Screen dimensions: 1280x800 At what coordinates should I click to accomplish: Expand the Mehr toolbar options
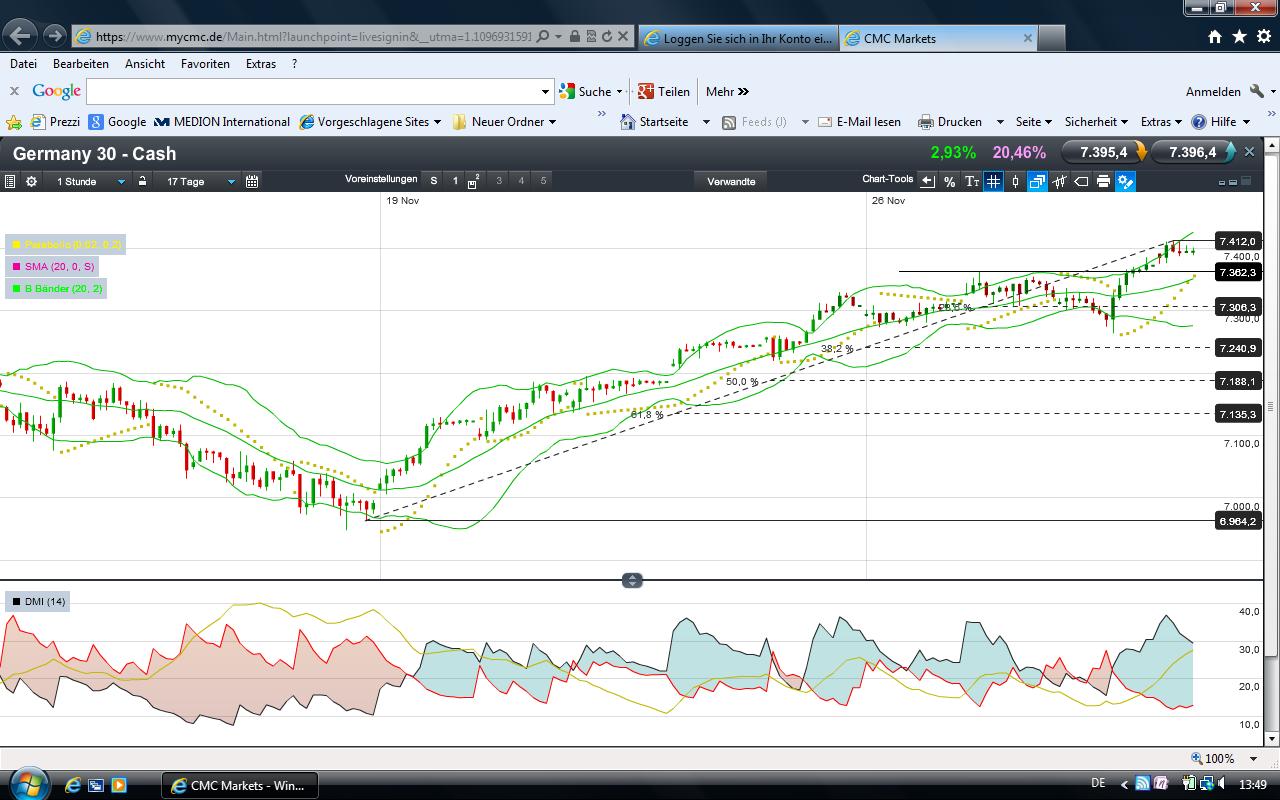pyautogui.click(x=727, y=91)
